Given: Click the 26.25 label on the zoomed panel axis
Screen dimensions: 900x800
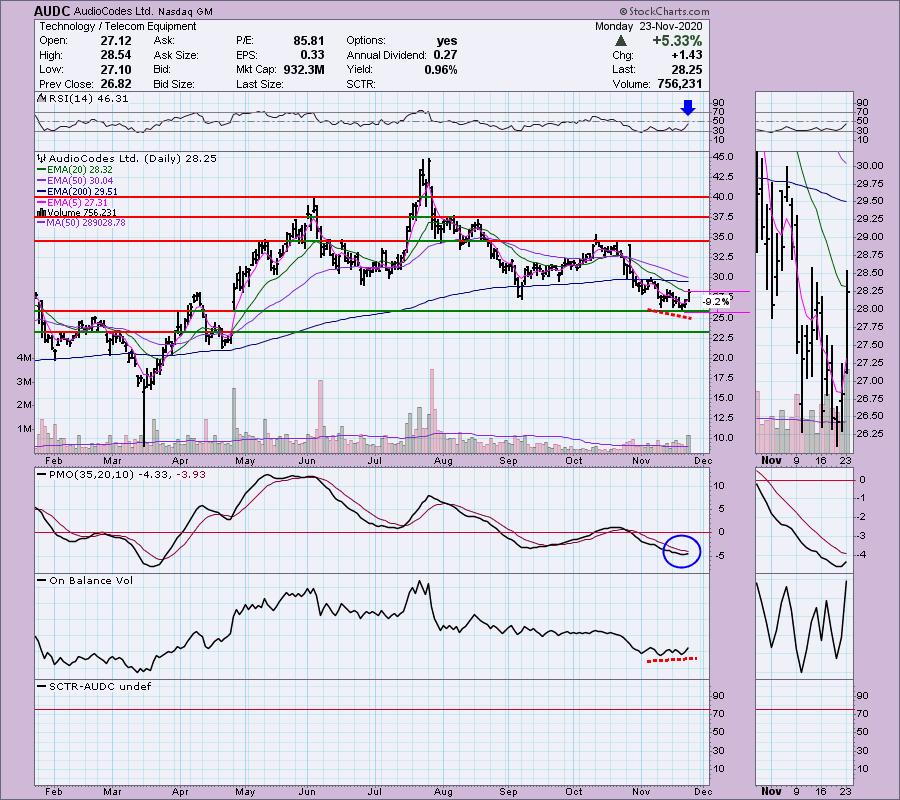Looking at the screenshot, I should click(x=870, y=433).
